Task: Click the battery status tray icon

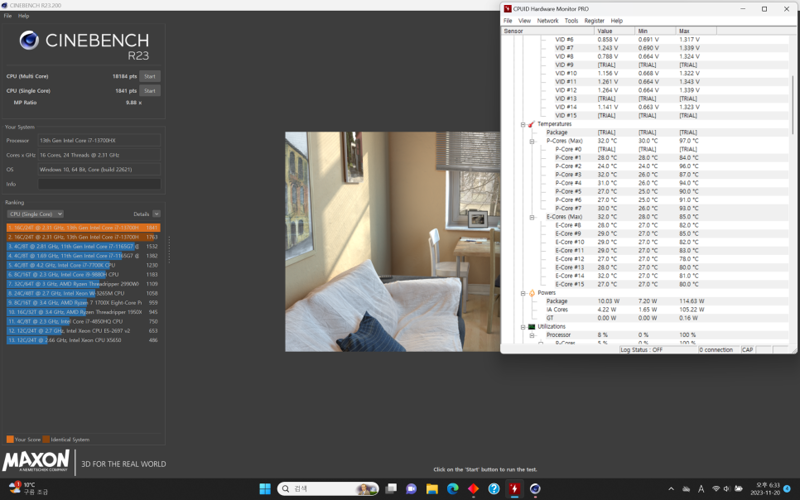Action: click(738, 489)
